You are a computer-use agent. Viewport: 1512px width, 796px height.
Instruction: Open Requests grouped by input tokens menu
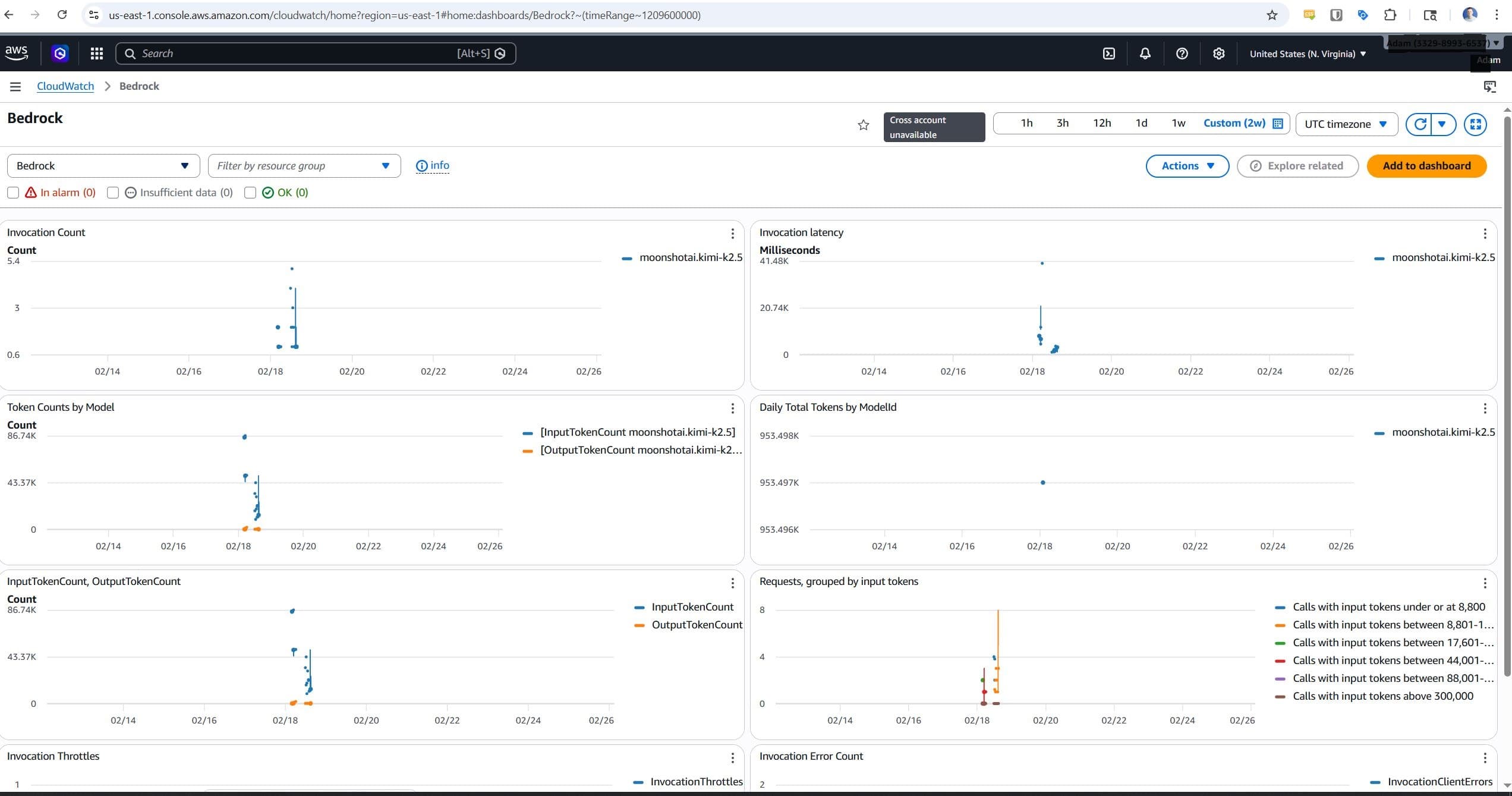click(1485, 583)
